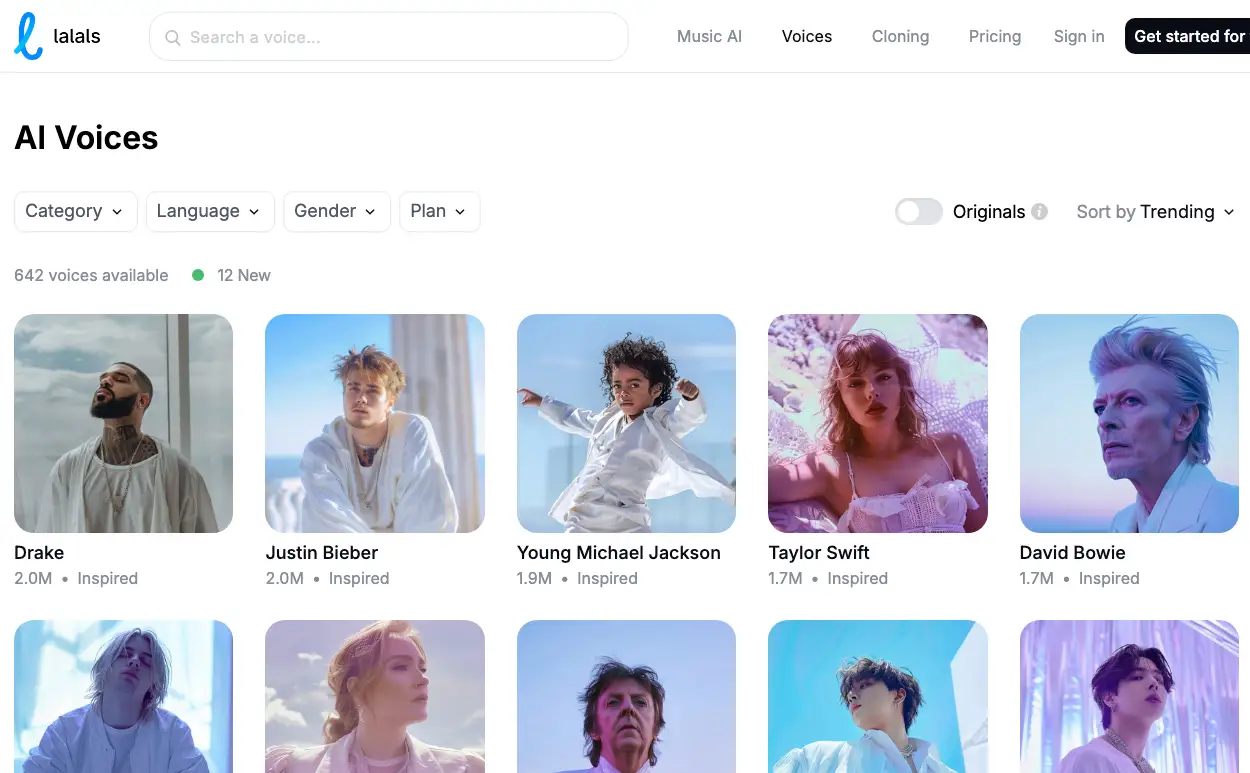Go to the Music AI page
This screenshot has height=773, width=1250.
709,37
